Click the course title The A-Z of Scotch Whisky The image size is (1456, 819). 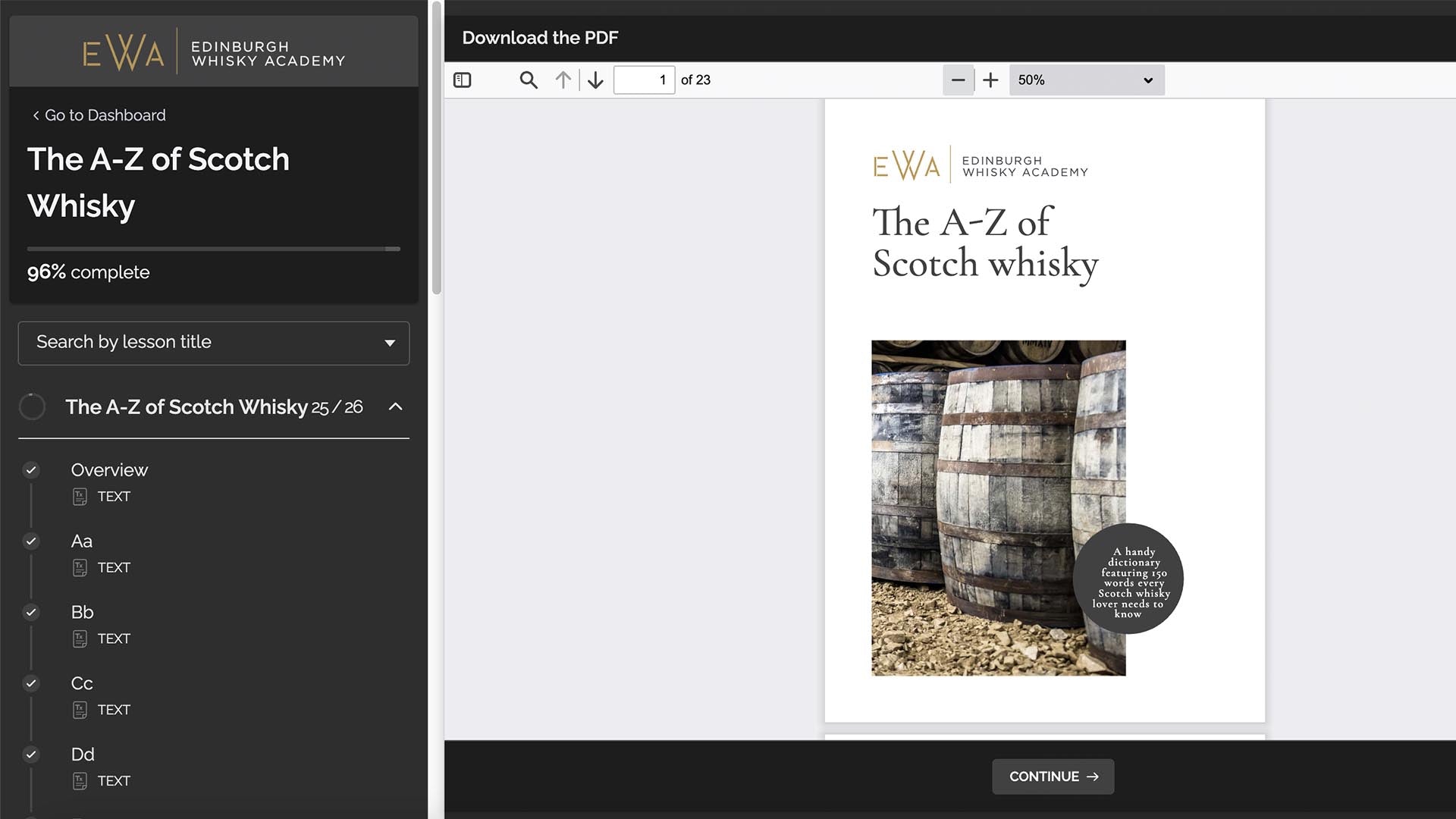158,183
